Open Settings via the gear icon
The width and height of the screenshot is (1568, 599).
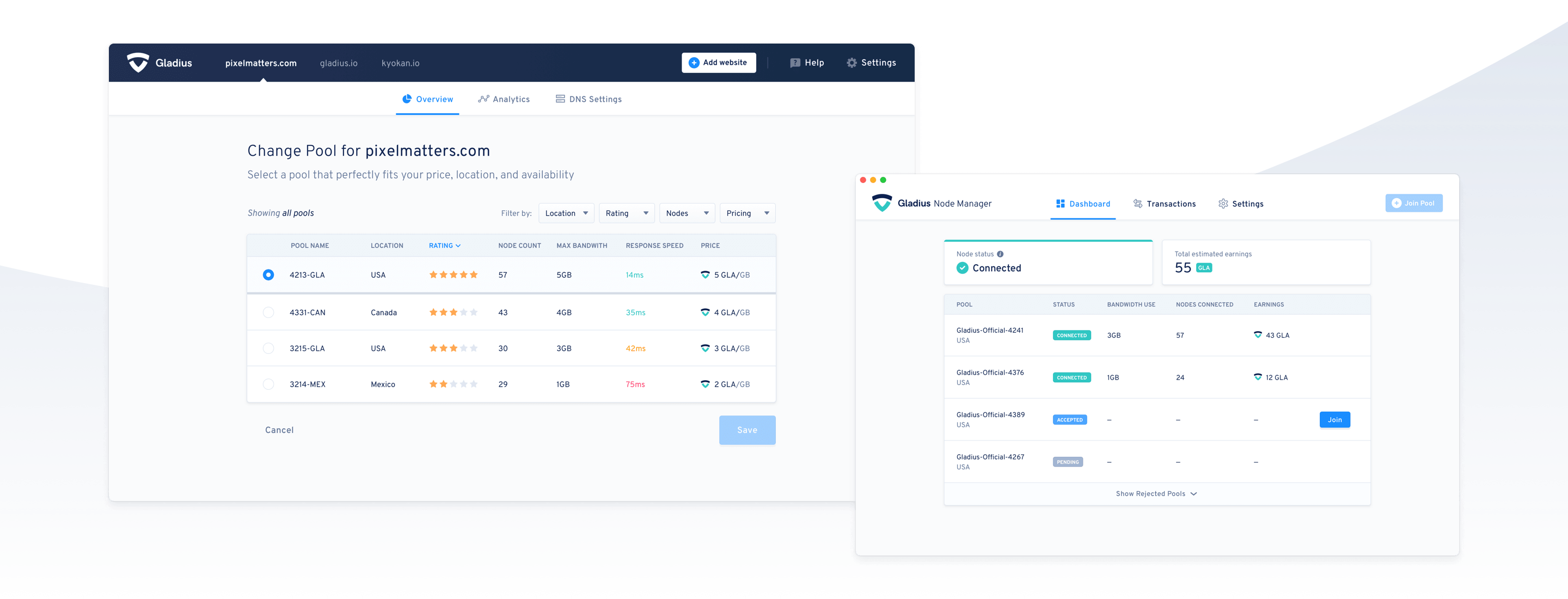[x=852, y=63]
